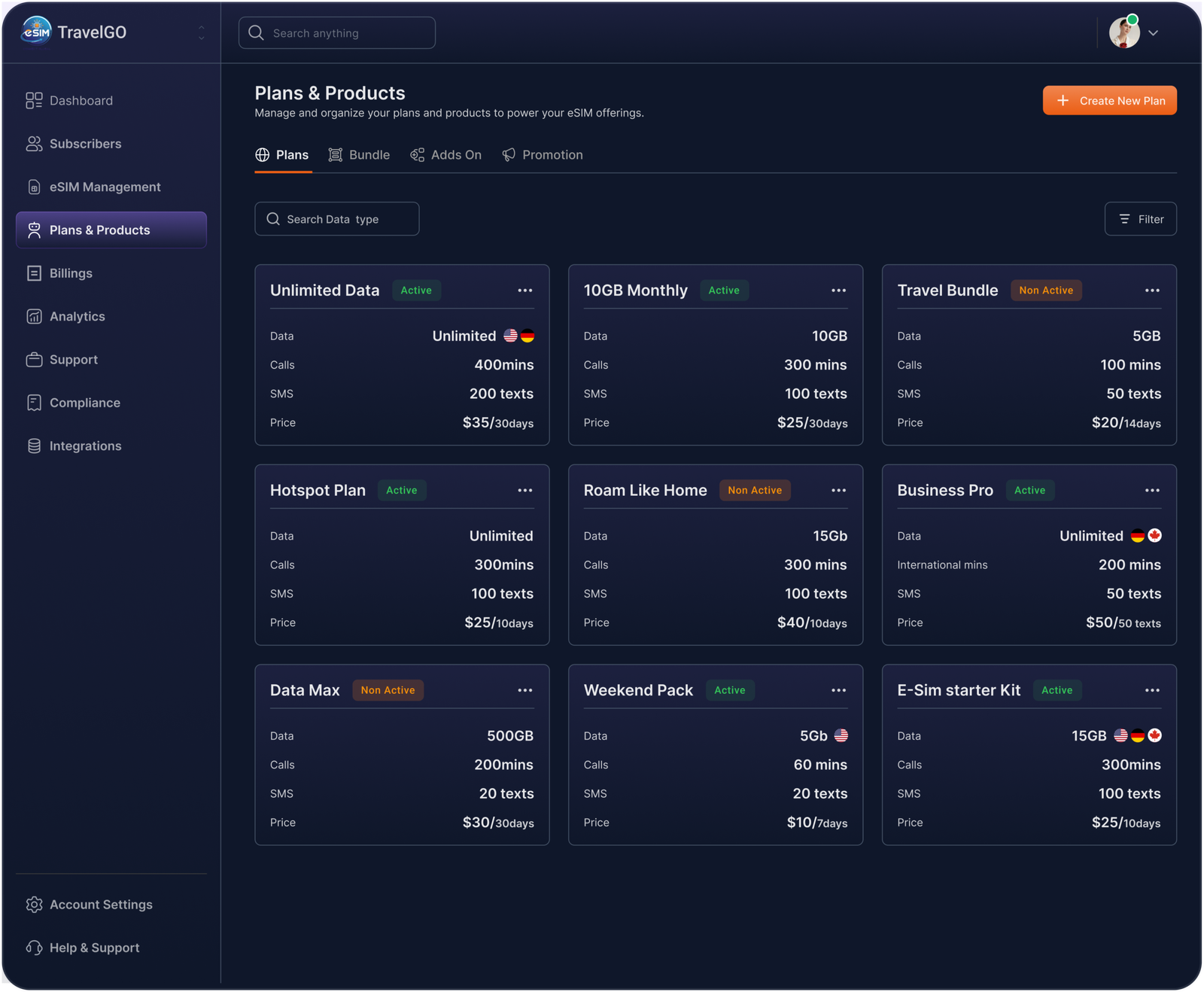Open the Dashboard sidebar icon
1204x992 pixels.
34,101
